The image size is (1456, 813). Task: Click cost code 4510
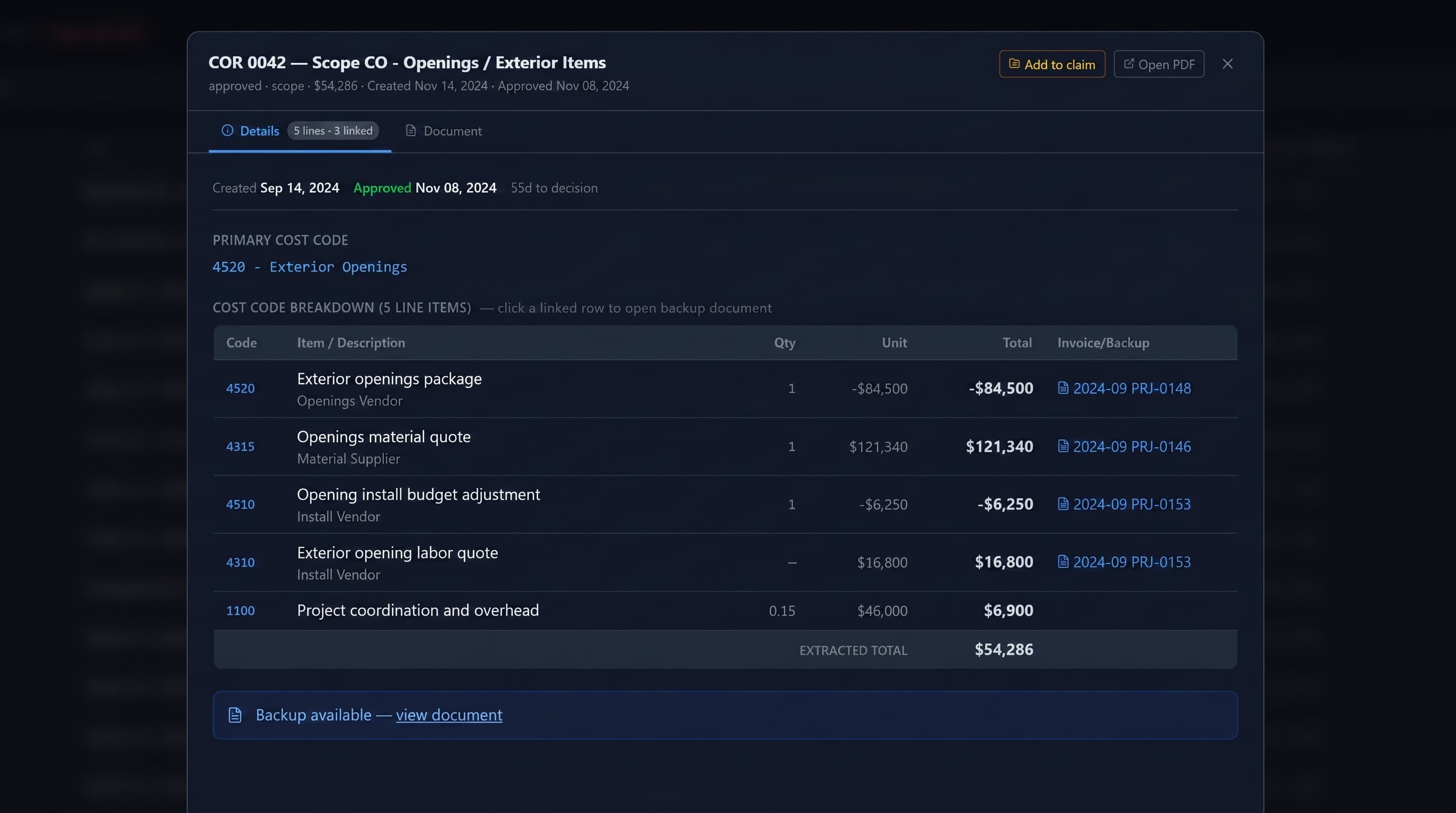(240, 504)
